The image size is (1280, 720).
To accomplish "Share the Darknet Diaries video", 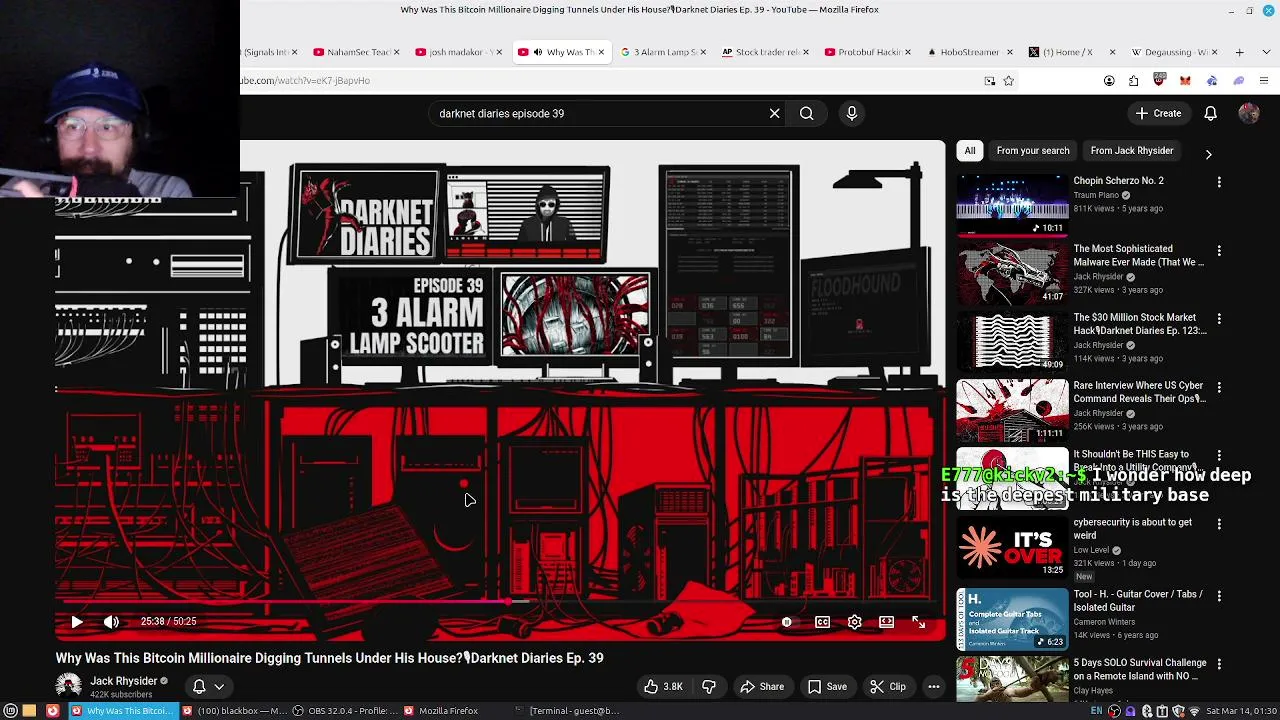I will coord(762,687).
